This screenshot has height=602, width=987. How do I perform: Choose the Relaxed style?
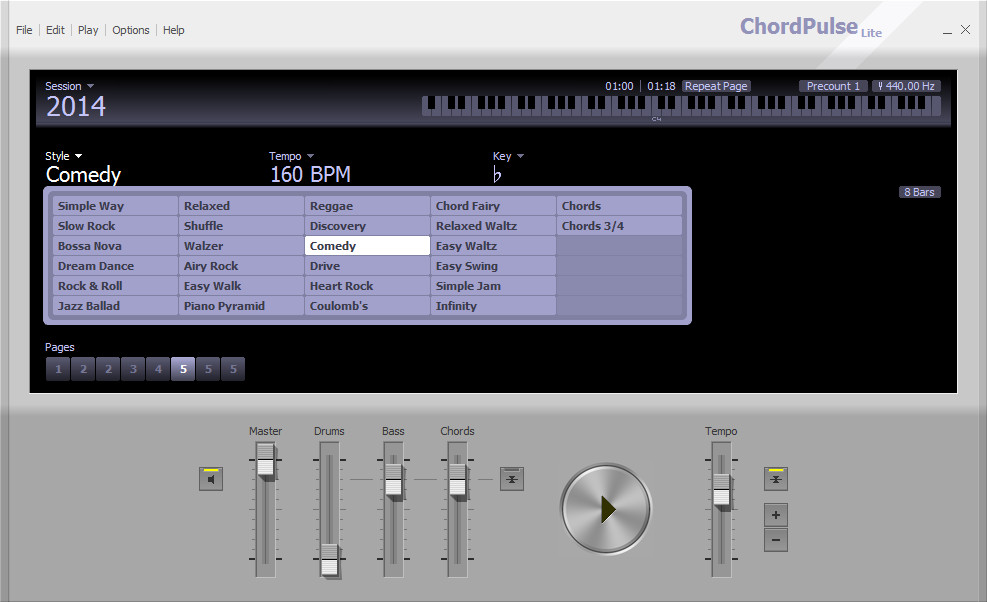pos(242,206)
